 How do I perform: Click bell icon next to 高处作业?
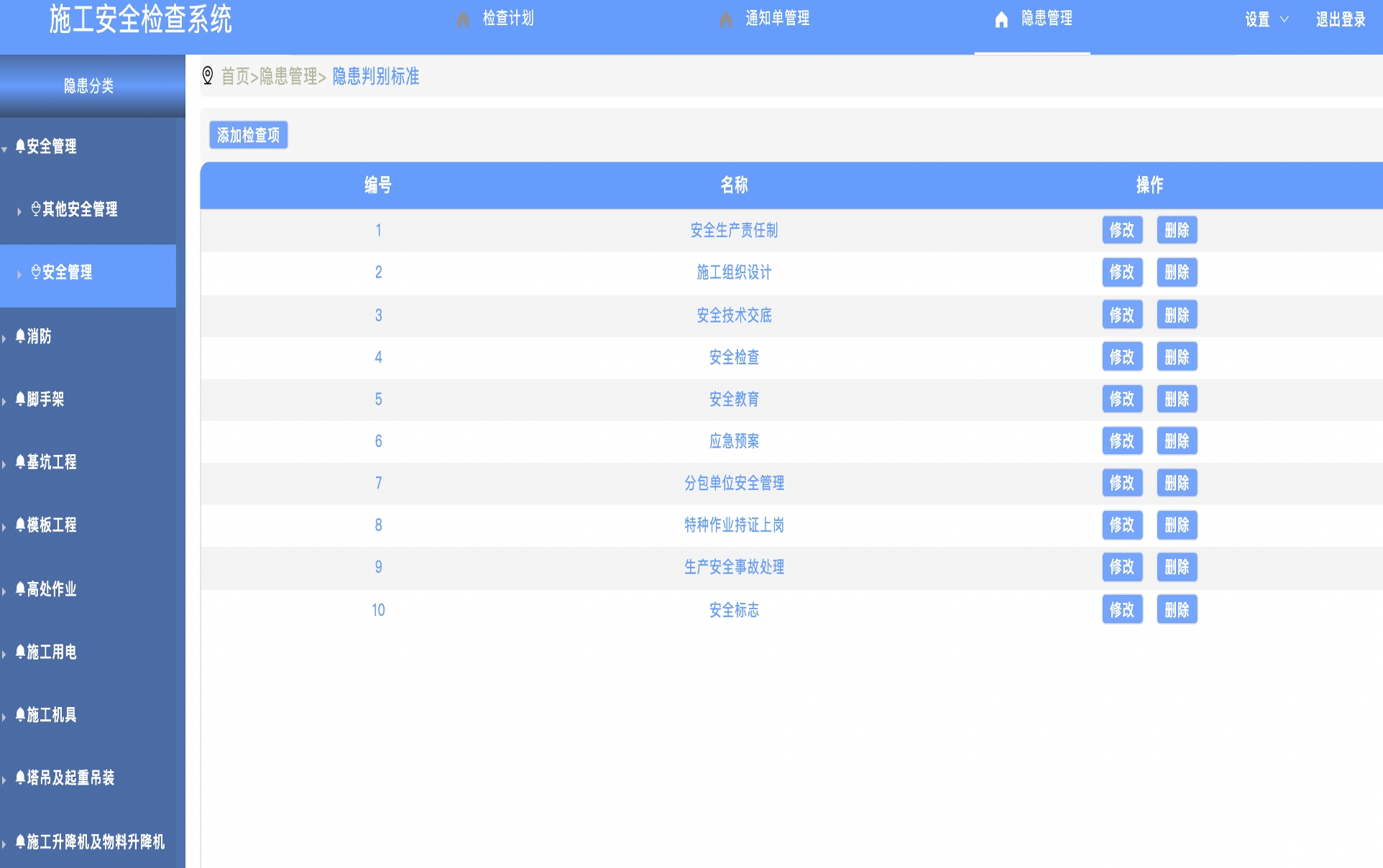pos(20,588)
